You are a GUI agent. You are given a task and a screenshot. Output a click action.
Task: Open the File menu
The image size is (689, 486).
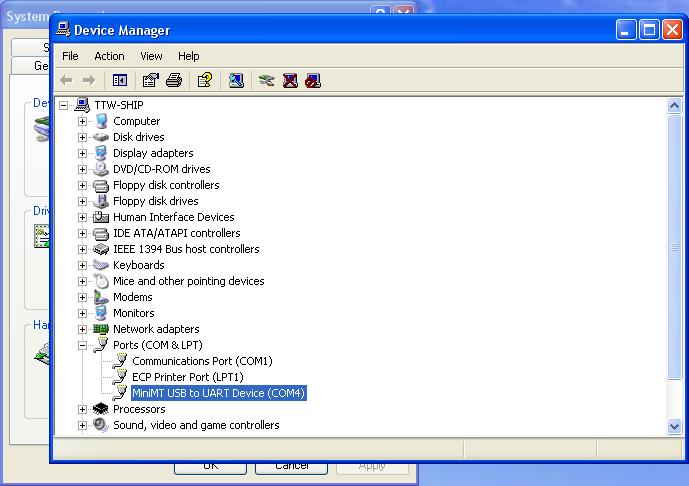point(70,56)
